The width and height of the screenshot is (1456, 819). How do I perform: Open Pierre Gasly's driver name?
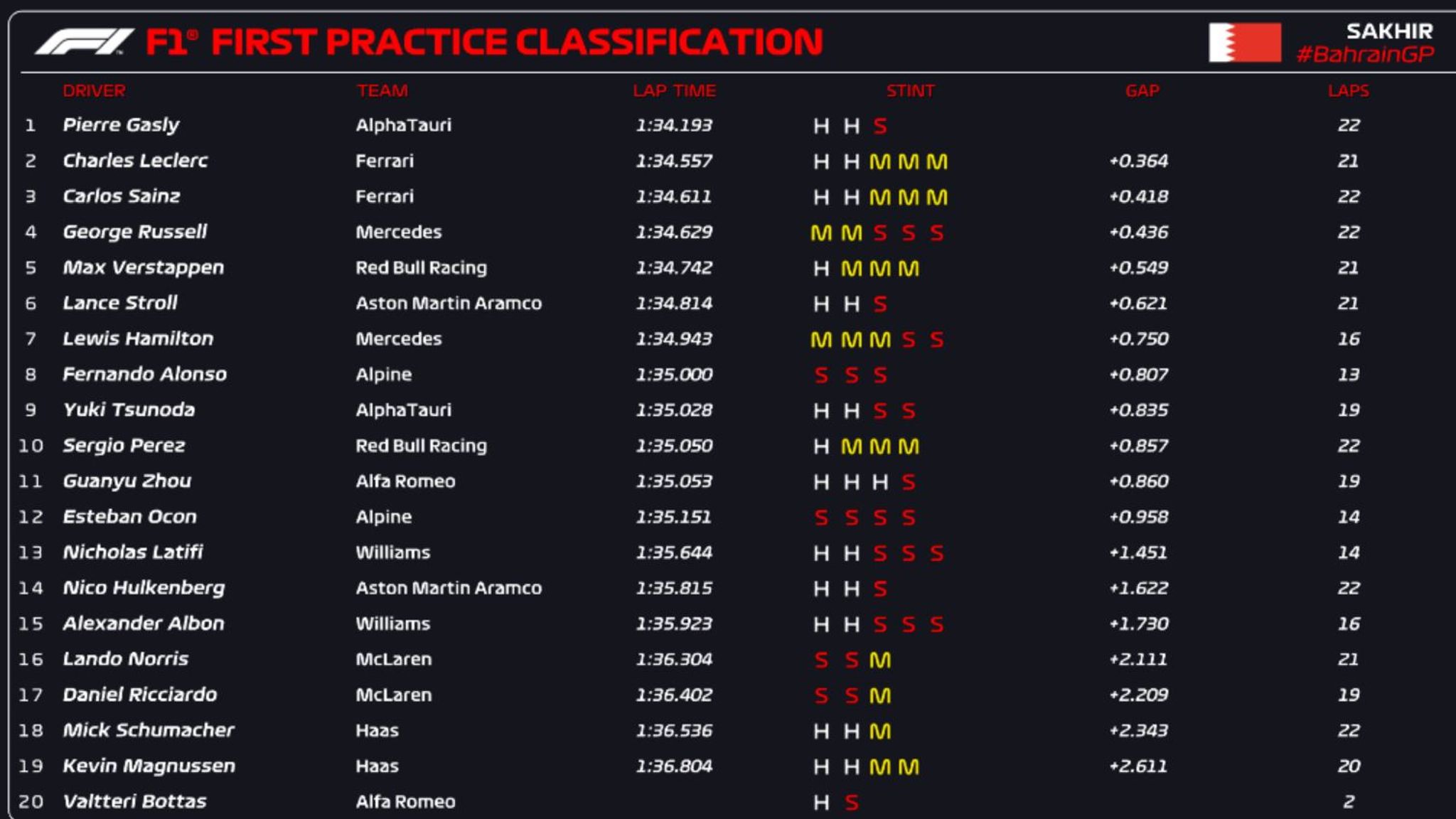121,125
